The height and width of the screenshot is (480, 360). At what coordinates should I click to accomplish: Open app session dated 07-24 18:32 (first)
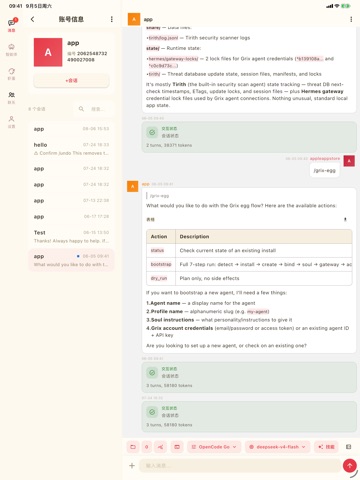(71, 168)
